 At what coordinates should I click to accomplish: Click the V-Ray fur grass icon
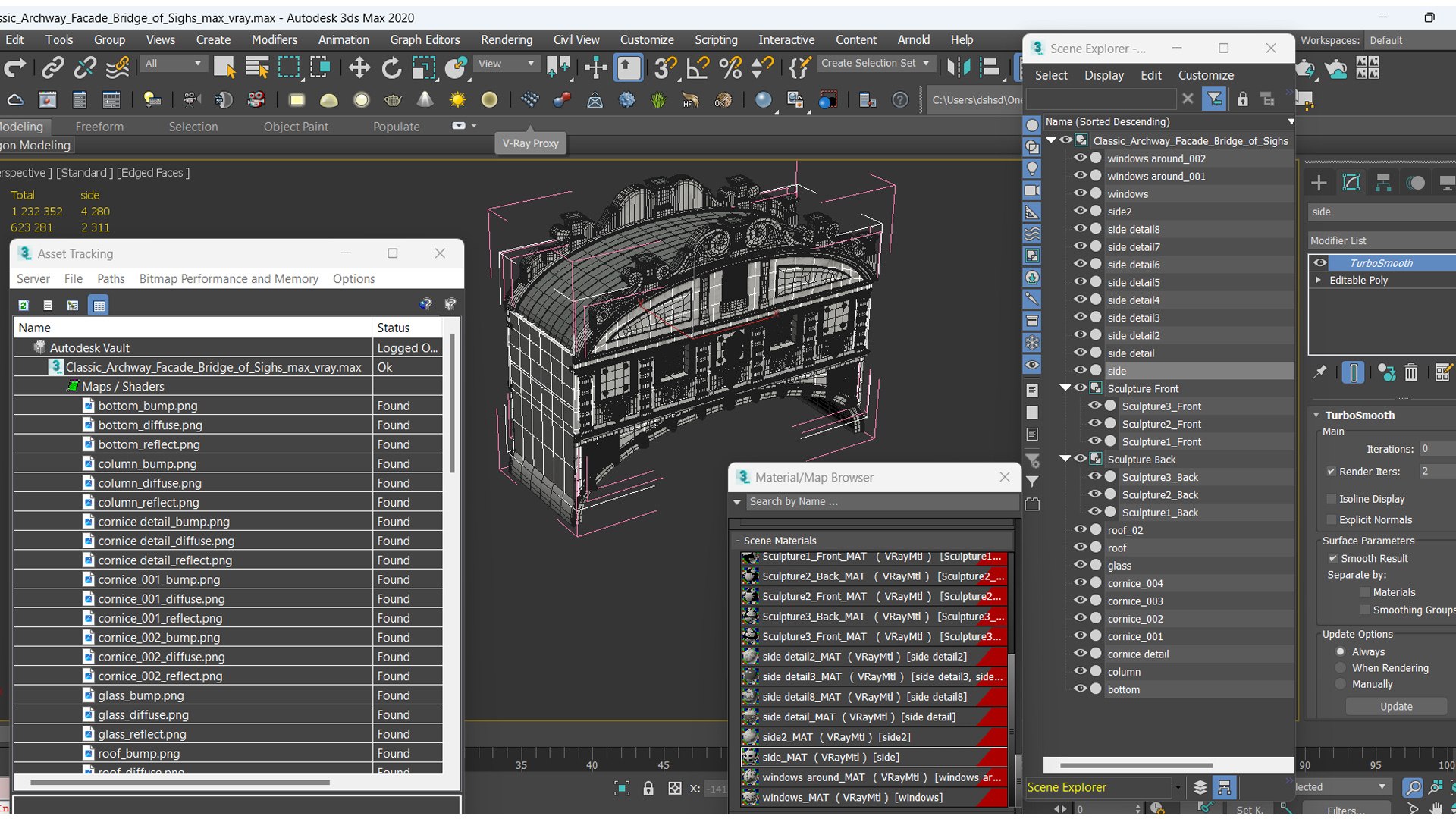(x=658, y=100)
